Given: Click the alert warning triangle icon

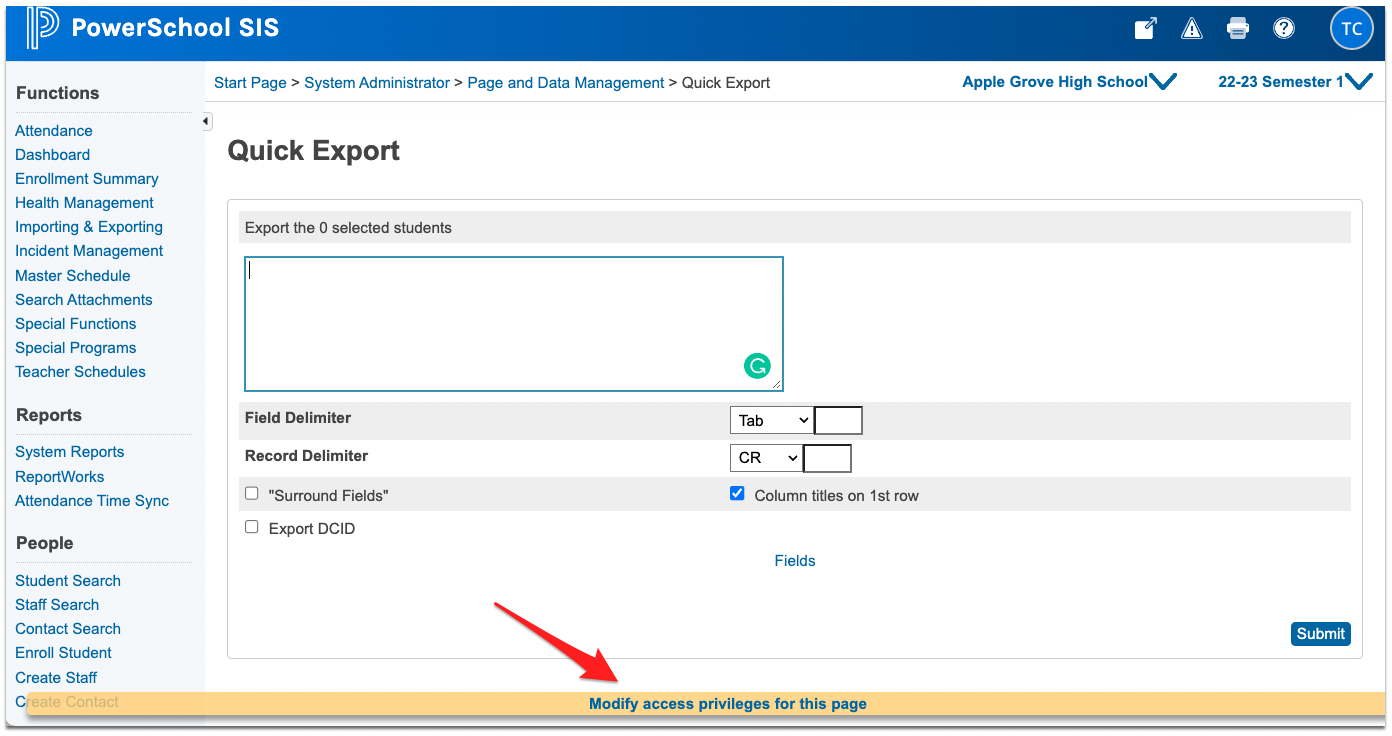Looking at the screenshot, I should pyautogui.click(x=1191, y=29).
